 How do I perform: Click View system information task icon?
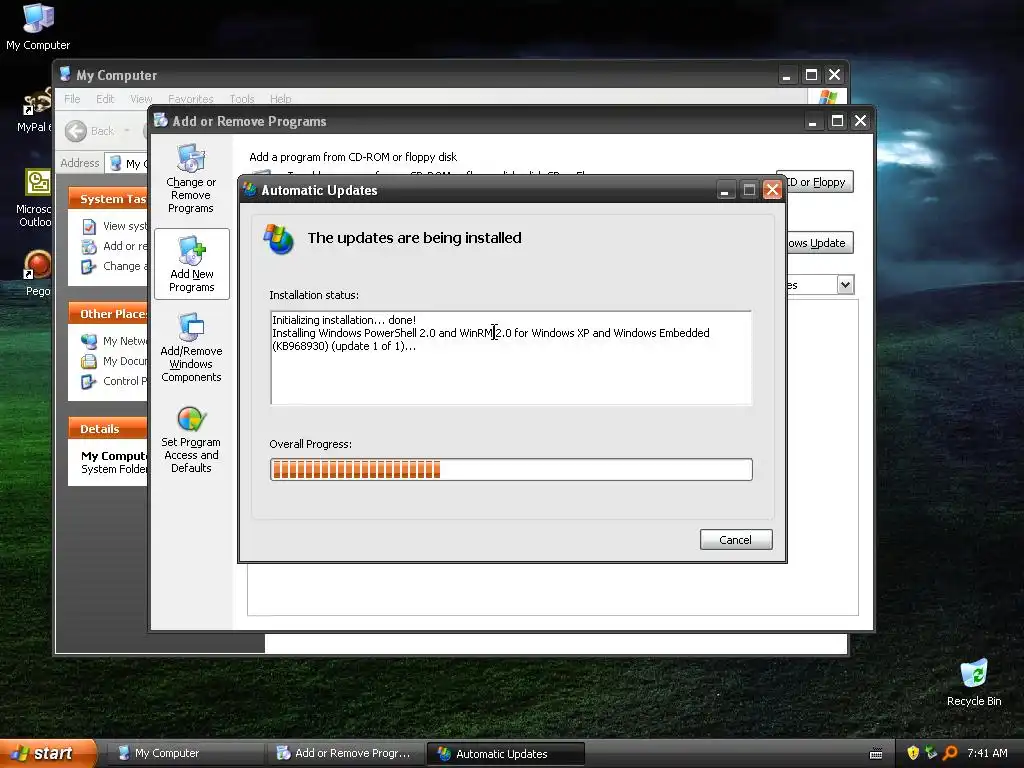coord(89,227)
